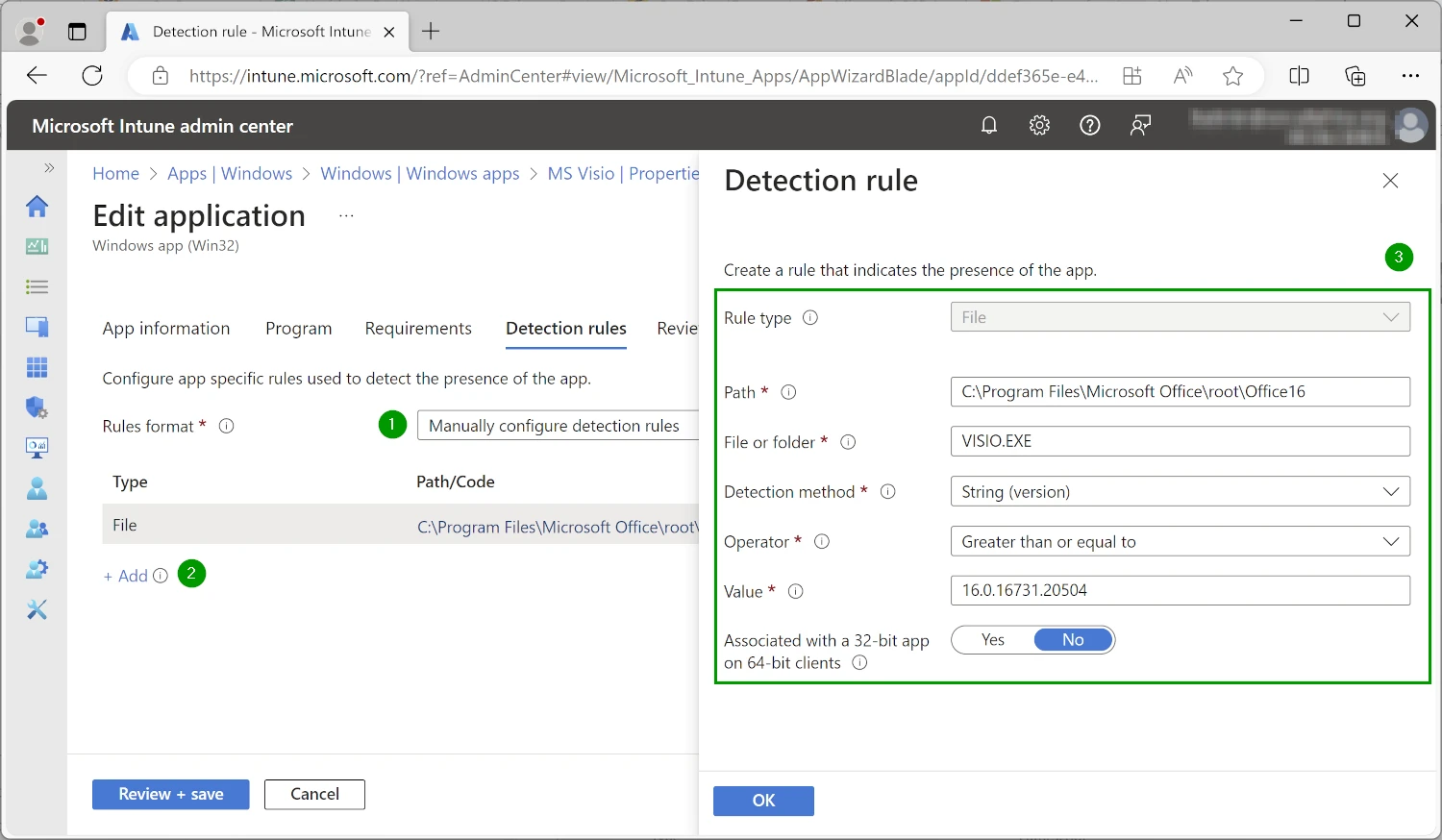Open the Rule type dropdown
The image size is (1442, 840).
pyautogui.click(x=1180, y=317)
